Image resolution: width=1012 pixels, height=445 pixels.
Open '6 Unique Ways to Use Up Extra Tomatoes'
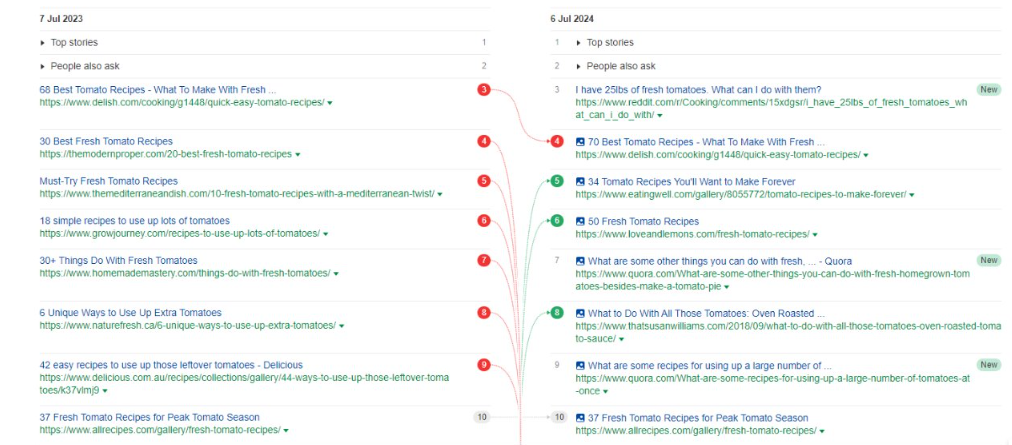click(x=130, y=313)
